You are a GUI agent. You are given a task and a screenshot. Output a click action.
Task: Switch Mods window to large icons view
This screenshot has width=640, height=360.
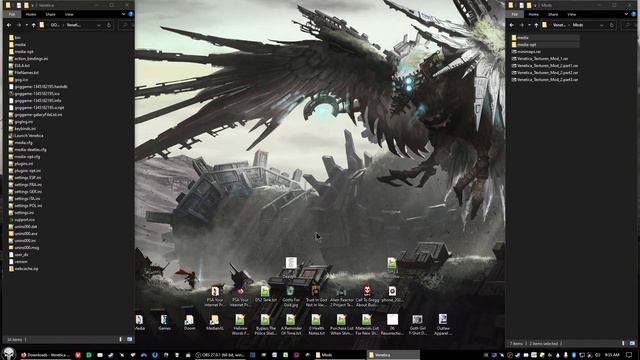click(632, 343)
